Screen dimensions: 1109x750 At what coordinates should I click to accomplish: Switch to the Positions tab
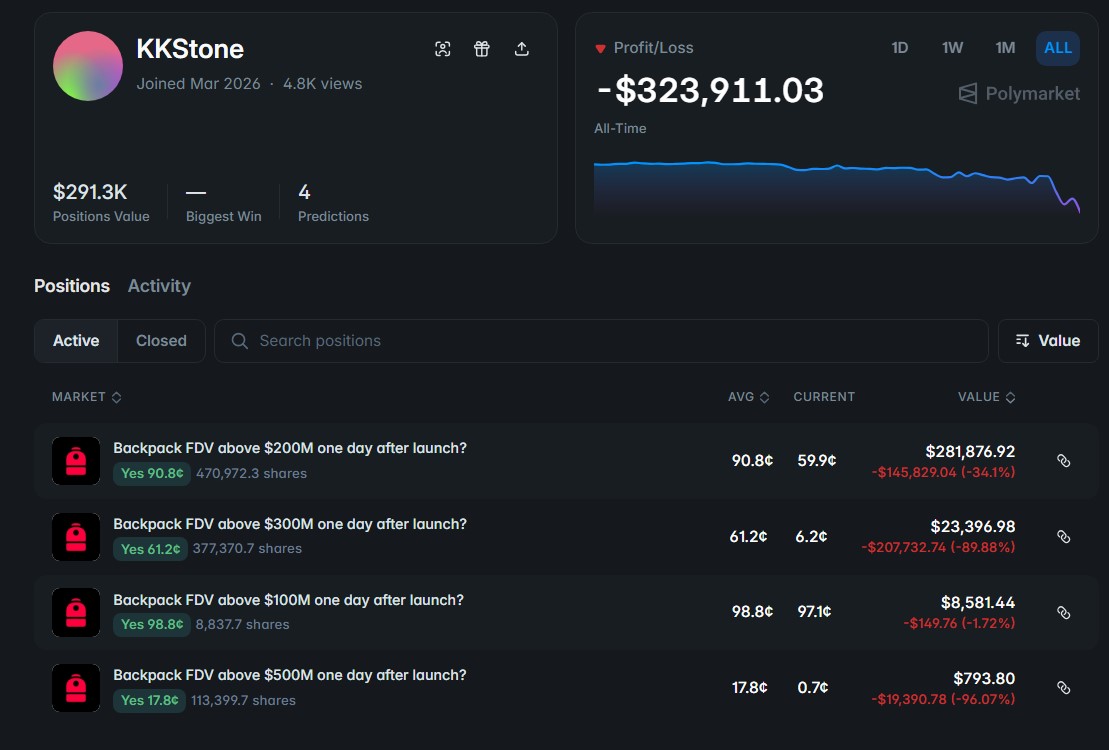72,286
